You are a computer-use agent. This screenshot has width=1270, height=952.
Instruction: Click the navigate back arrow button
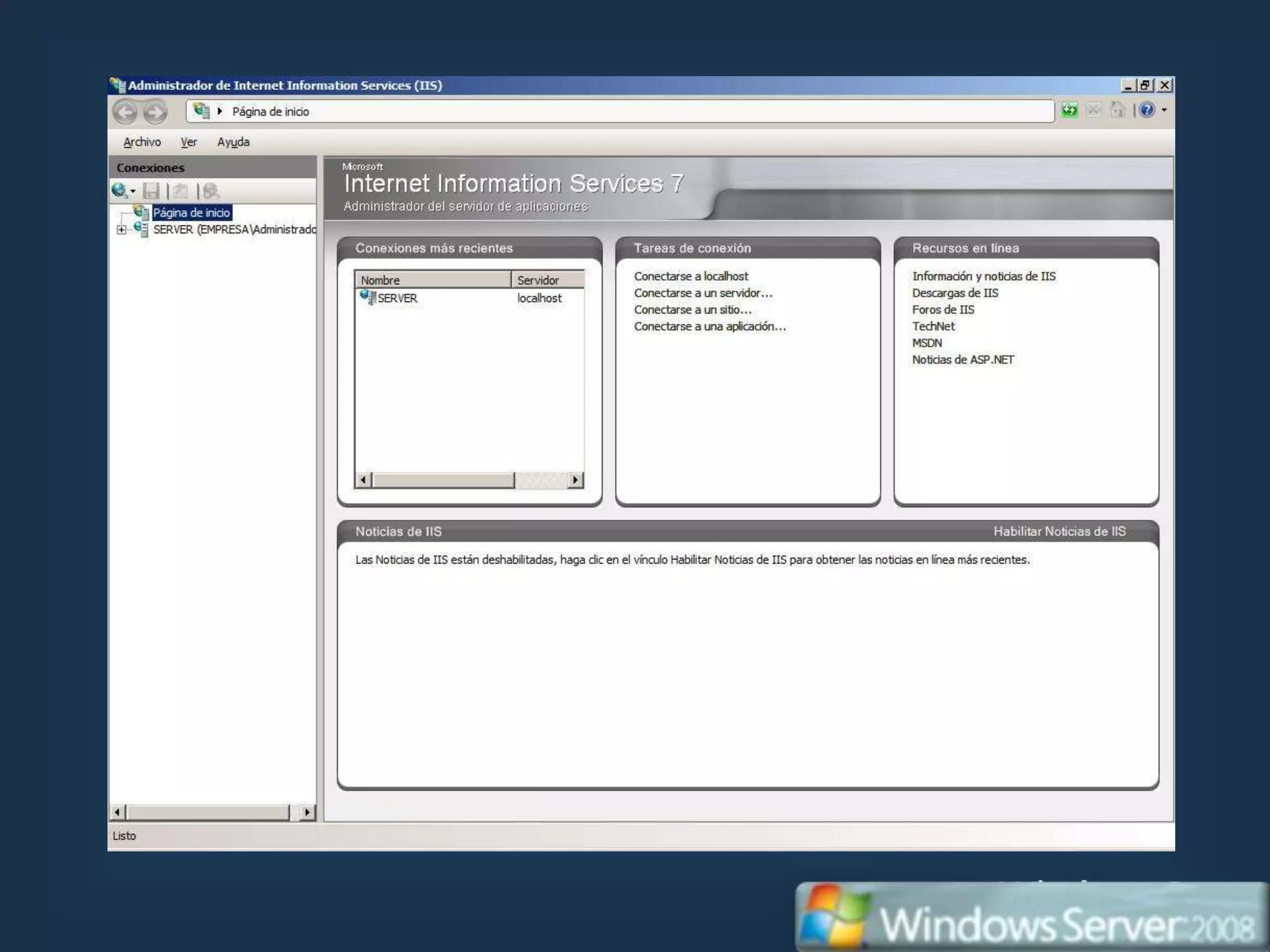125,112
